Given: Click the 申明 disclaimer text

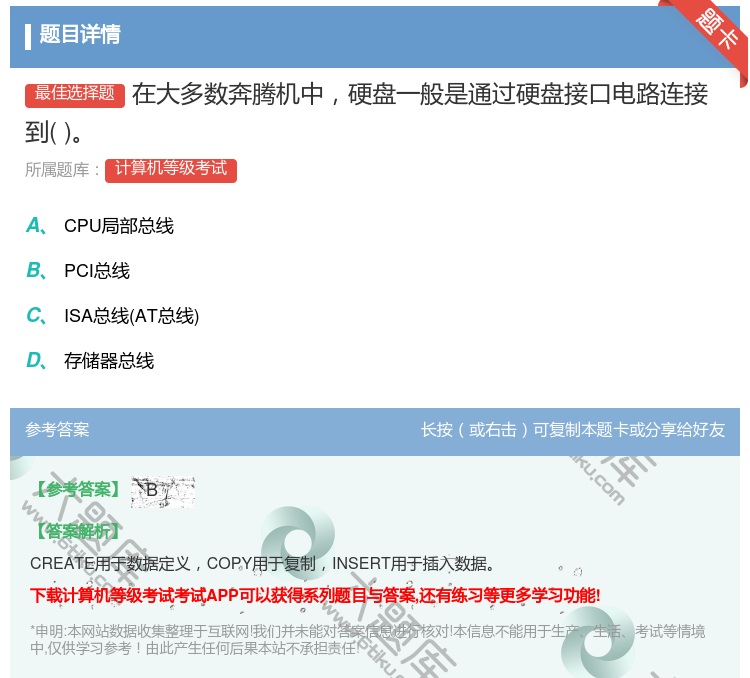Looking at the screenshot, I should [x=367, y=640].
